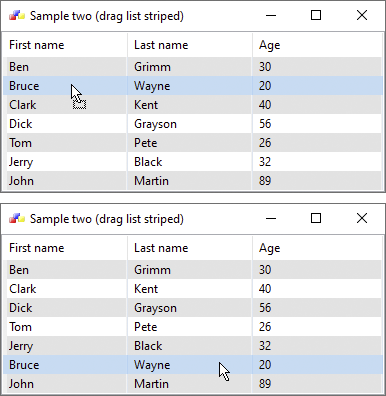Click the Age column header in lower list

(317, 248)
